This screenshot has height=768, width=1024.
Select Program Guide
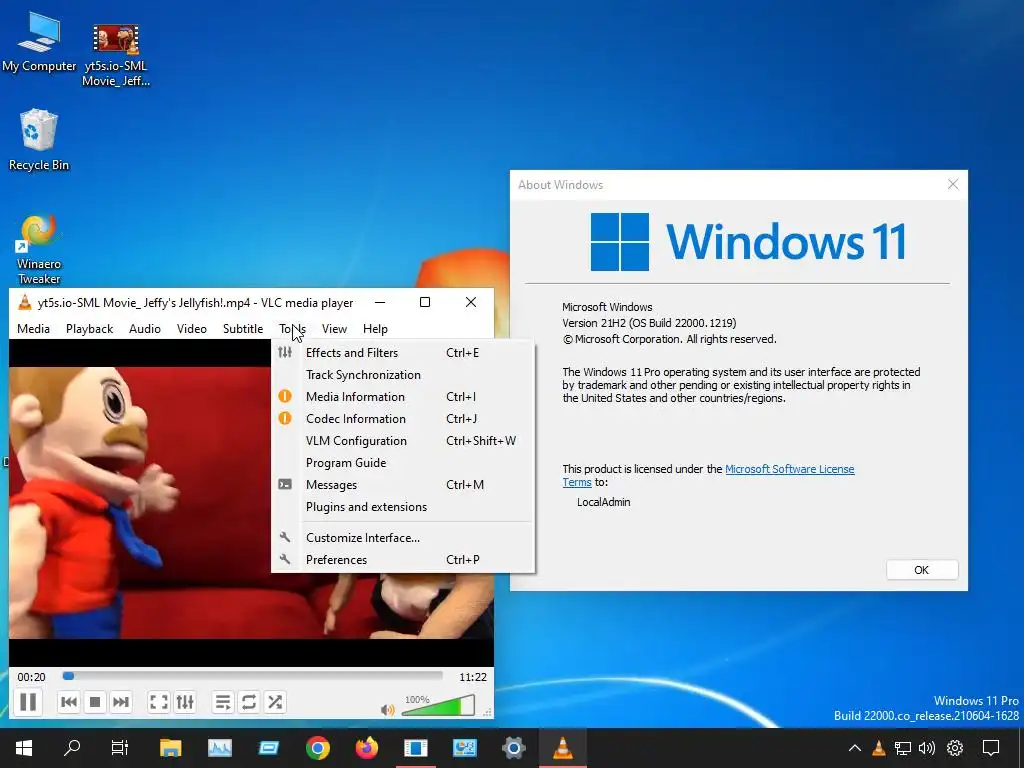coord(403,463)
